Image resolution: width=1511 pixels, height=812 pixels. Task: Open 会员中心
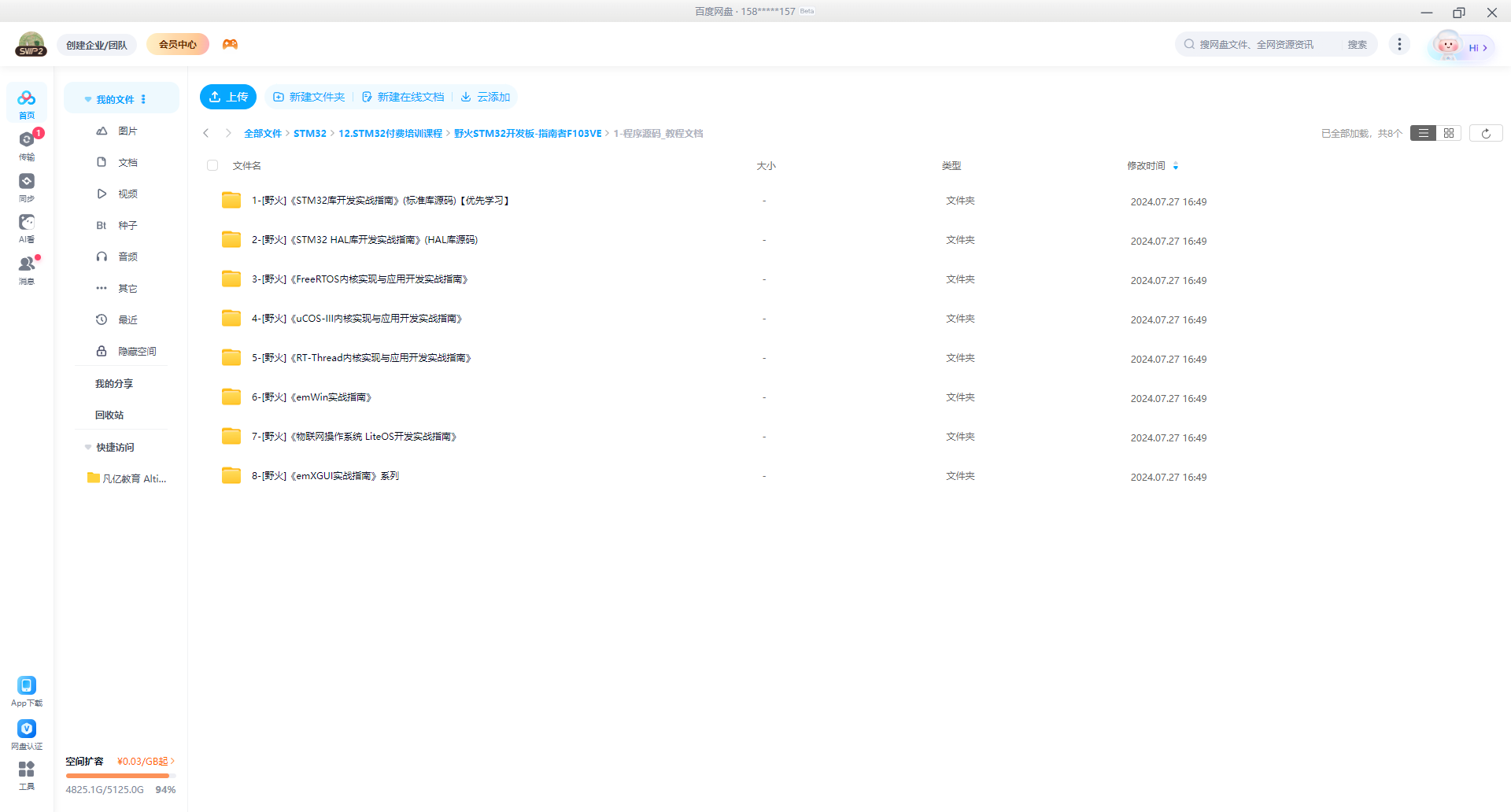(x=178, y=44)
